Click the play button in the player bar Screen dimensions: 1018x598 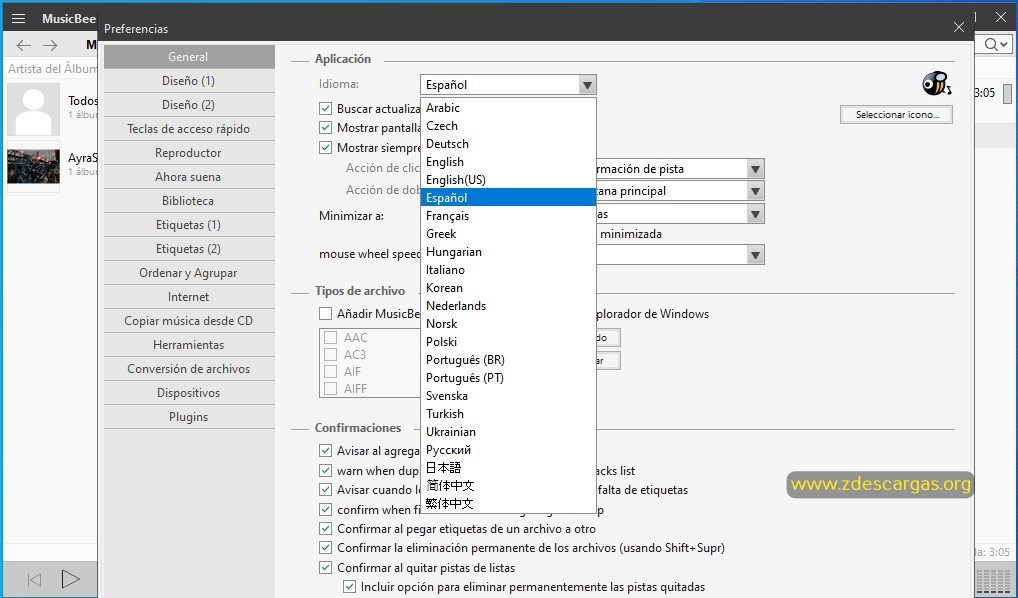(70, 579)
